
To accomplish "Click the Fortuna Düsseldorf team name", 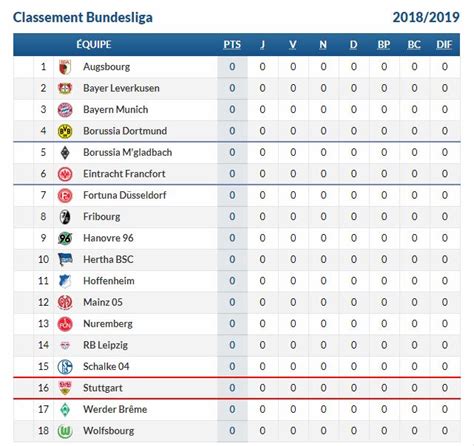I will 125,195.
